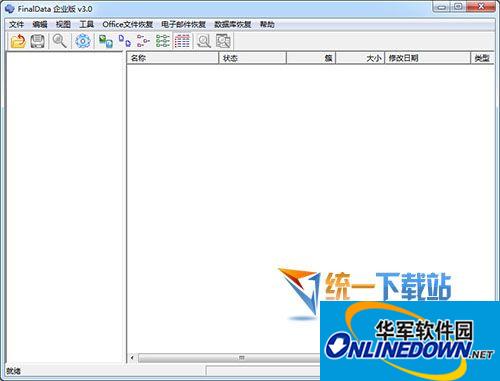Click the magnifier find icon next to the save disk

[x=60, y=41]
